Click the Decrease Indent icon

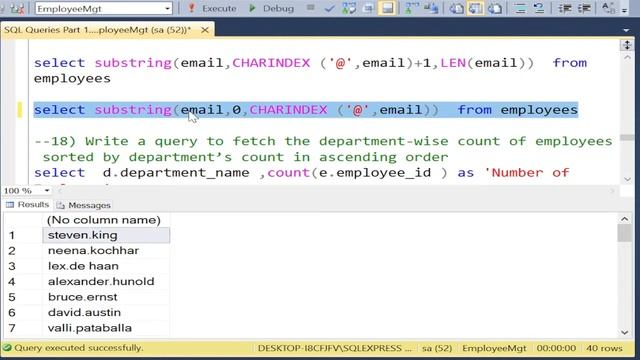click(x=564, y=8)
